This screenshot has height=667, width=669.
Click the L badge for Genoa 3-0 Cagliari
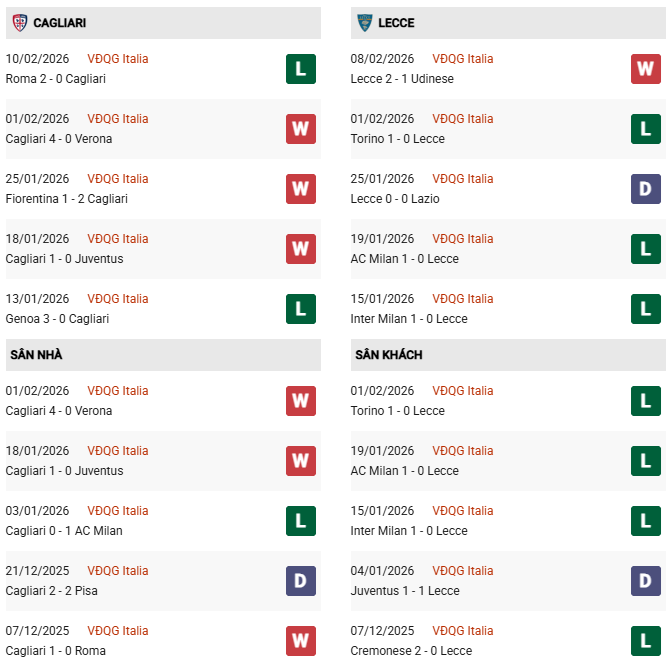(301, 309)
